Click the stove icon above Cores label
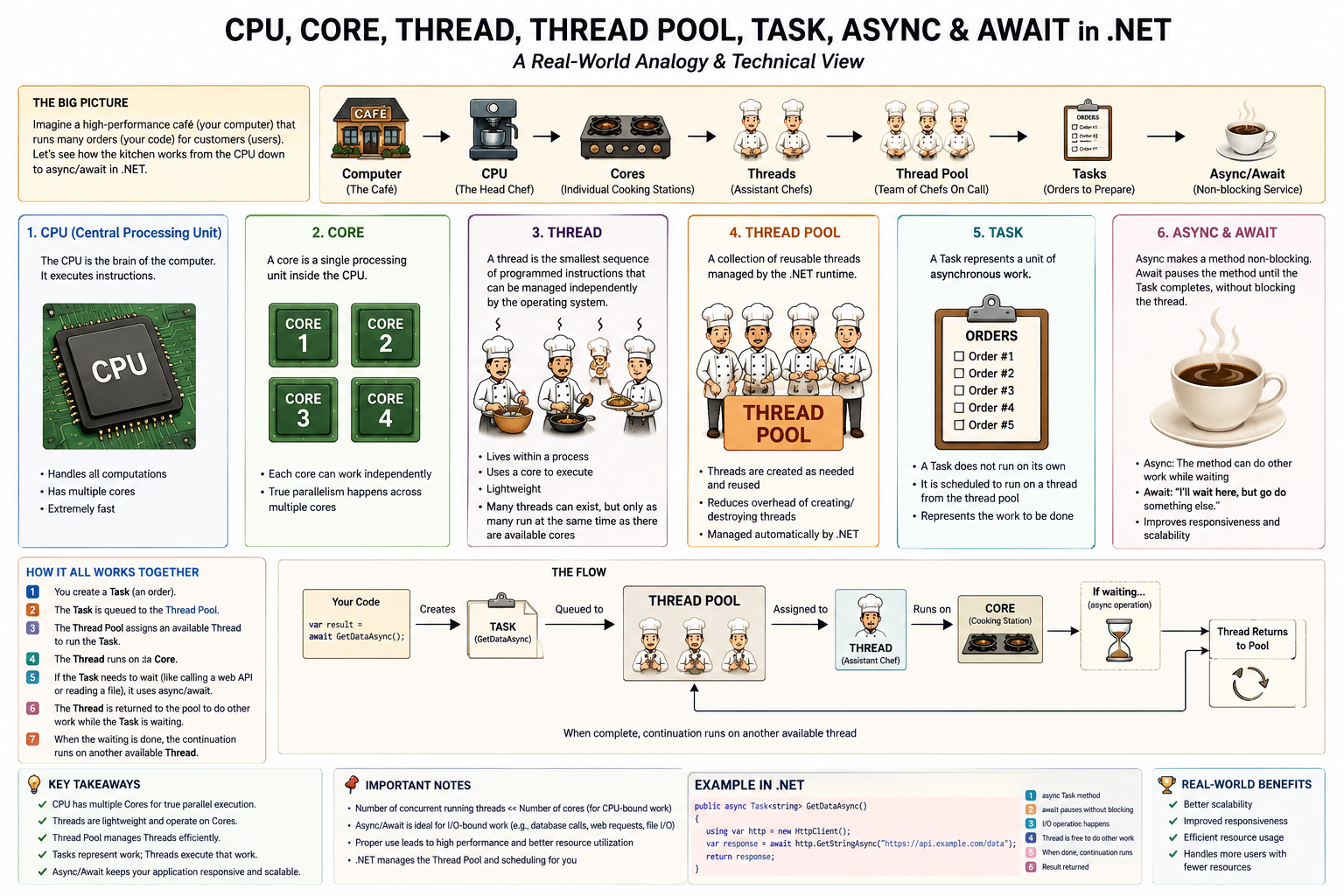 click(626, 136)
